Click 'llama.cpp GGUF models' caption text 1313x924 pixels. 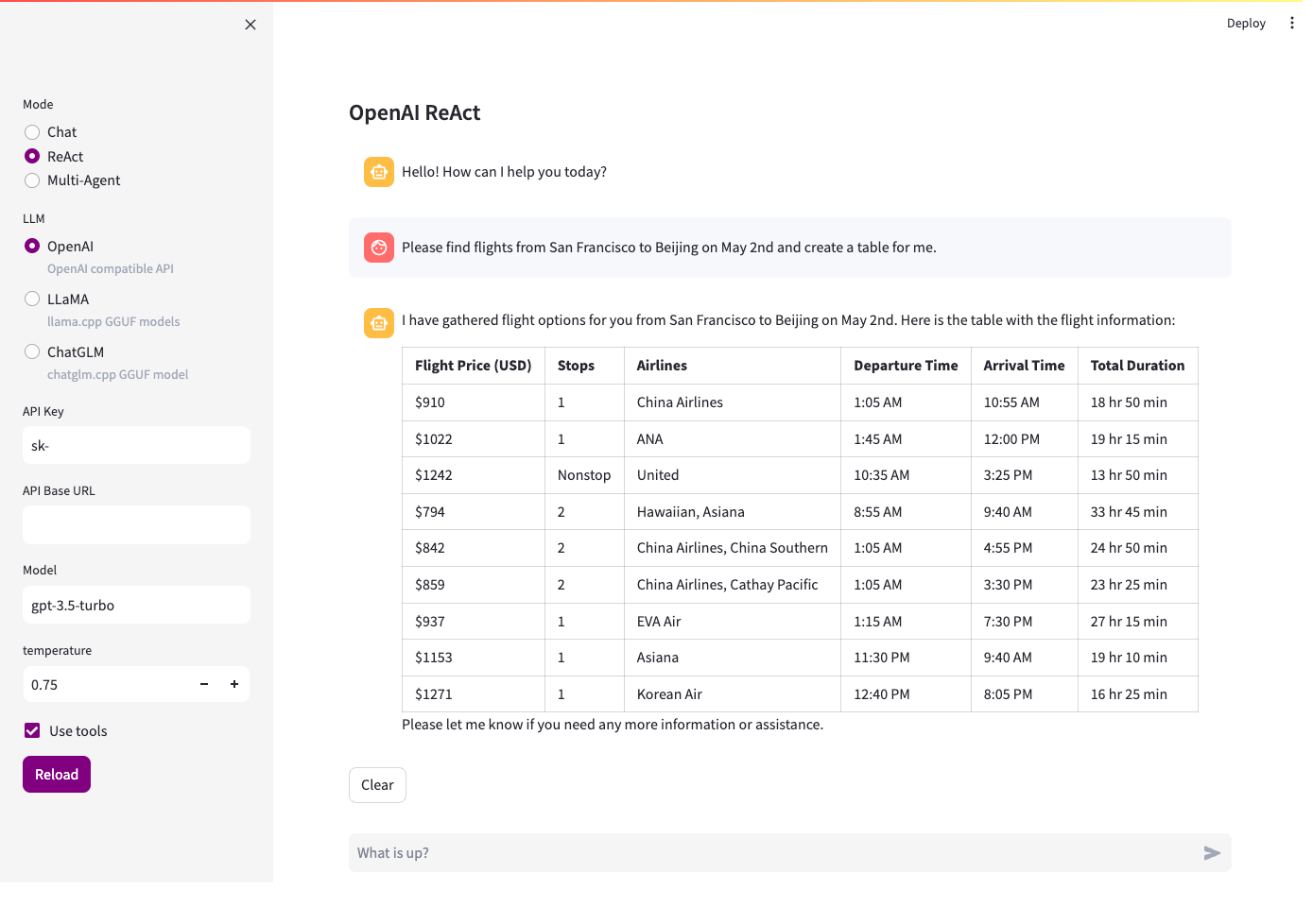[113, 322]
